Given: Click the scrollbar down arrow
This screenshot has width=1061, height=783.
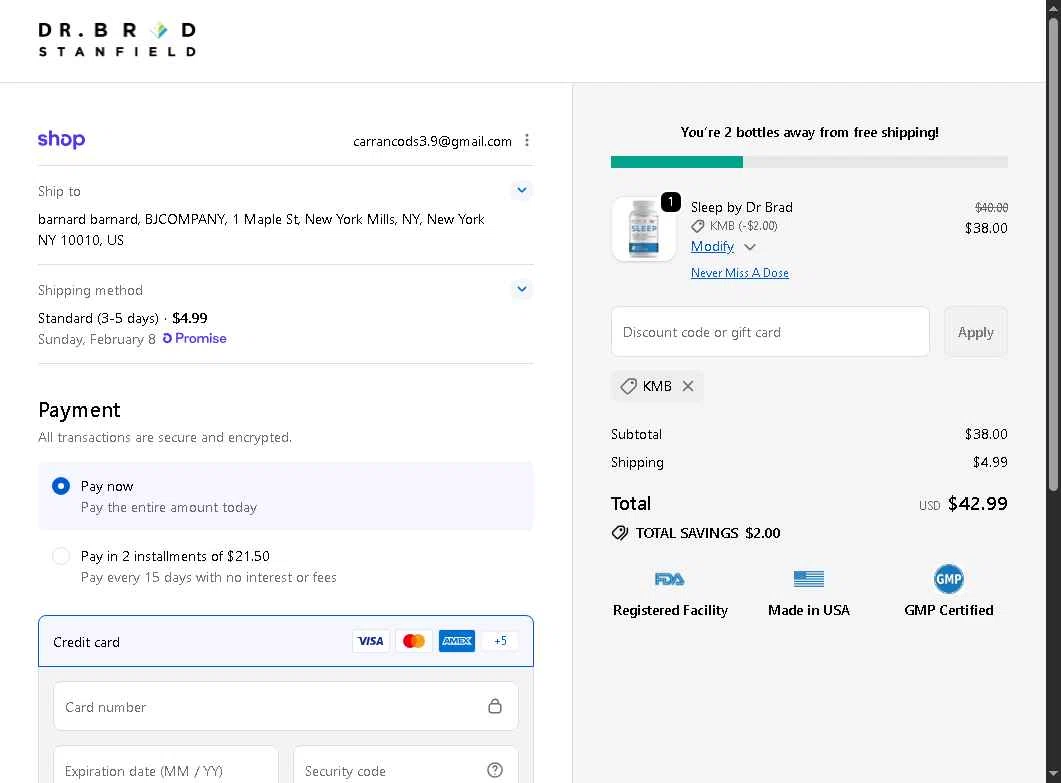Looking at the screenshot, I should (x=1053, y=773).
